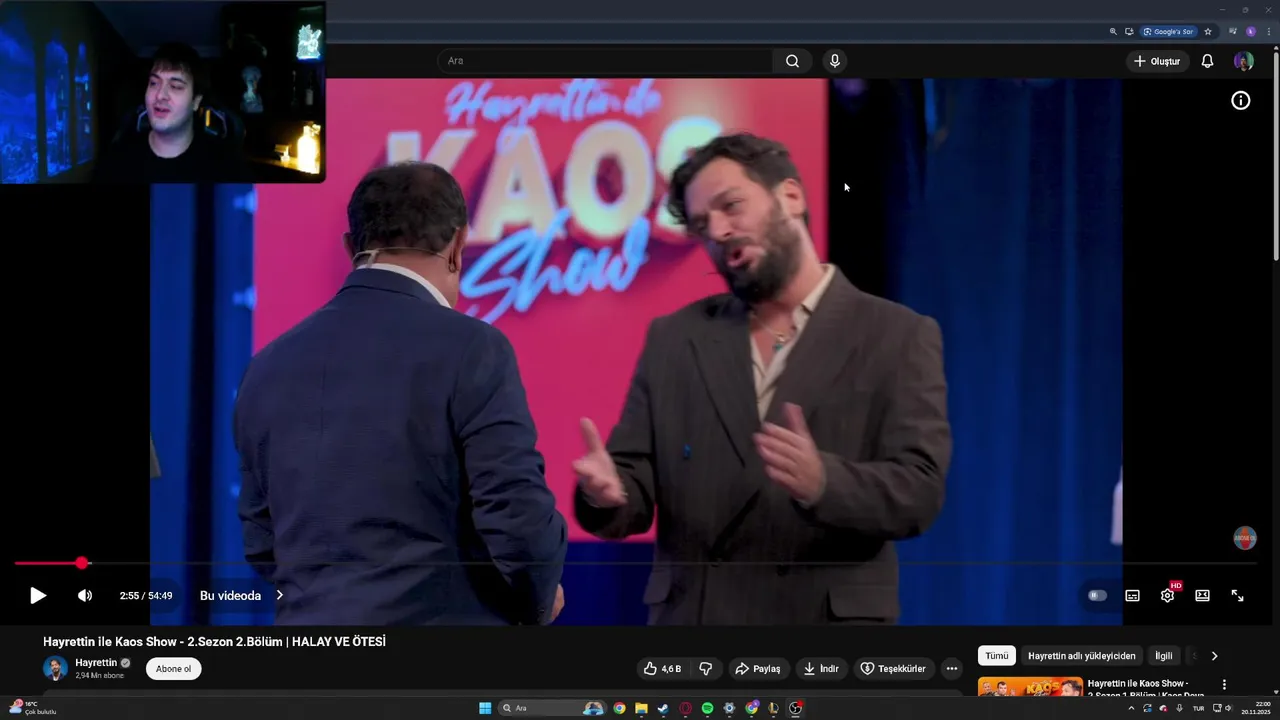
Task: Click the red progress bar scrubber
Action: point(82,564)
